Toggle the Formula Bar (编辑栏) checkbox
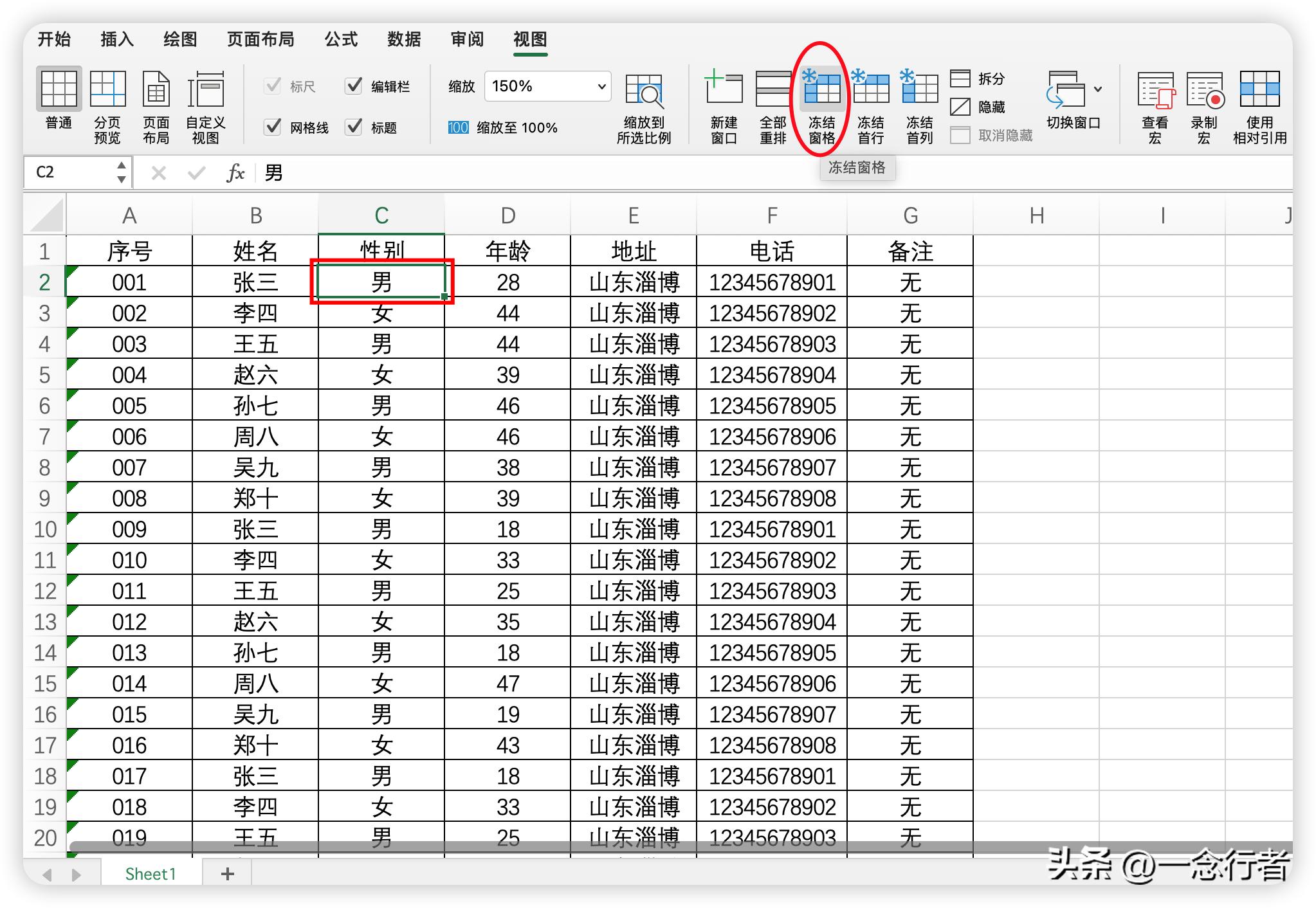 (354, 86)
